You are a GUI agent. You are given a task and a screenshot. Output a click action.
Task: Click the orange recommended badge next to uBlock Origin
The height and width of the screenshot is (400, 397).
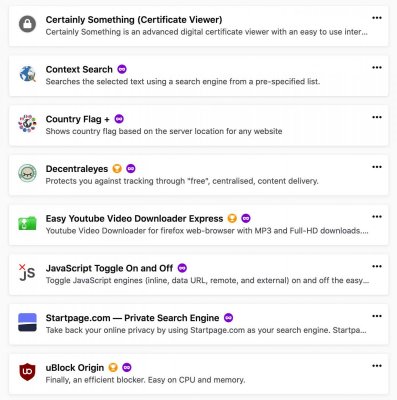(113, 367)
